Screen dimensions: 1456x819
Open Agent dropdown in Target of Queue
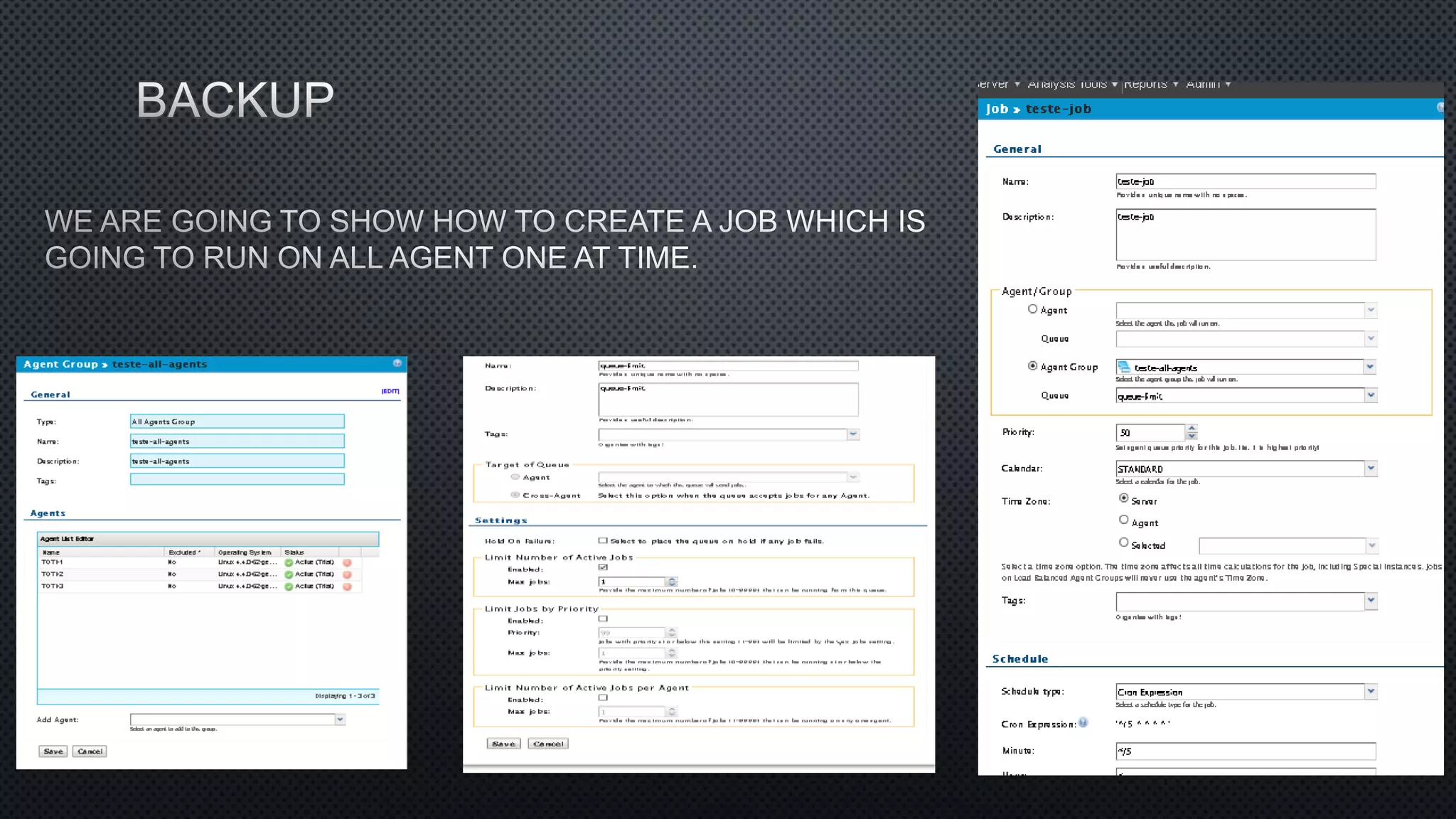point(853,477)
